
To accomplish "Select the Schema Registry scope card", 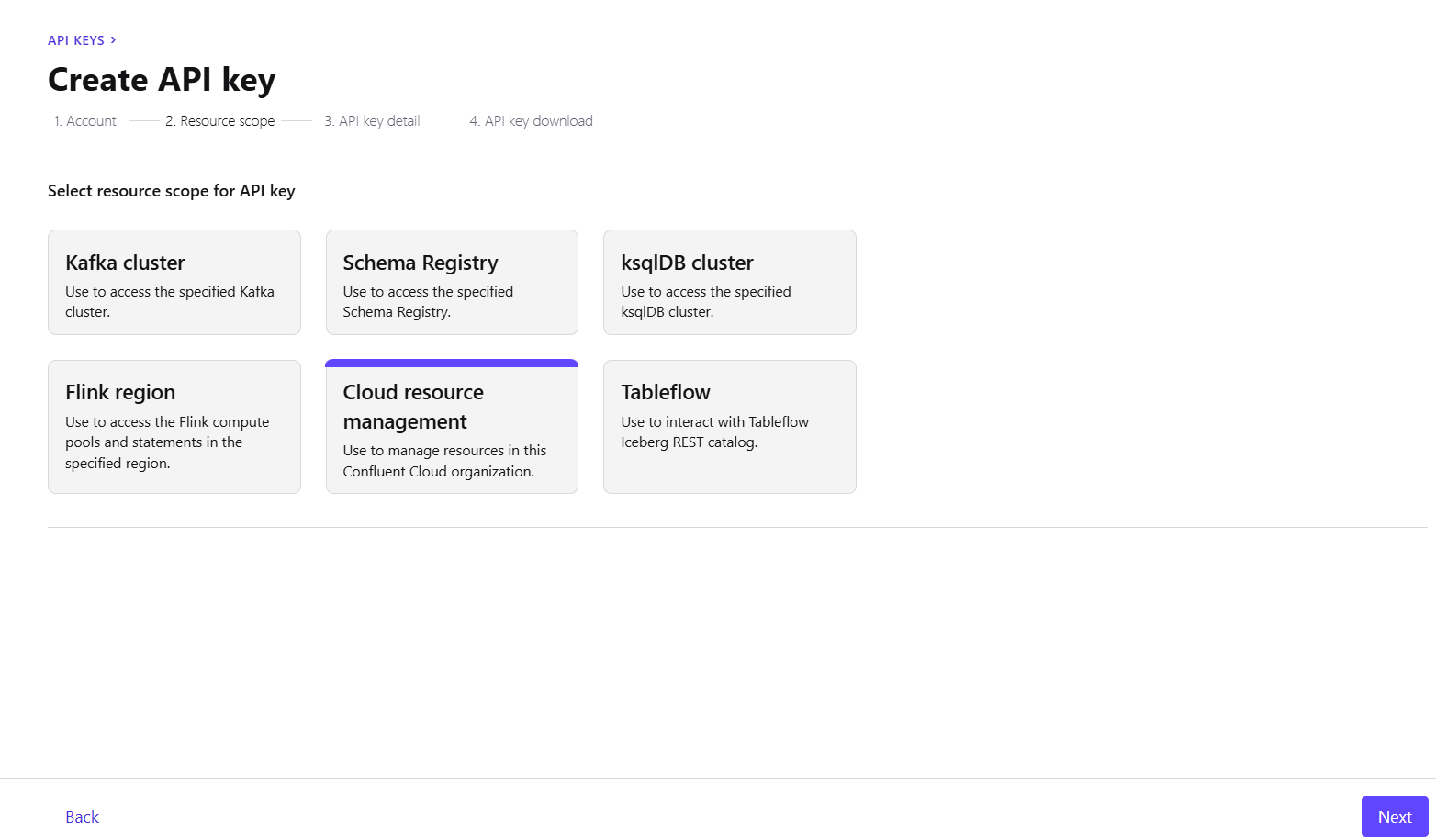I will pyautogui.click(x=452, y=282).
